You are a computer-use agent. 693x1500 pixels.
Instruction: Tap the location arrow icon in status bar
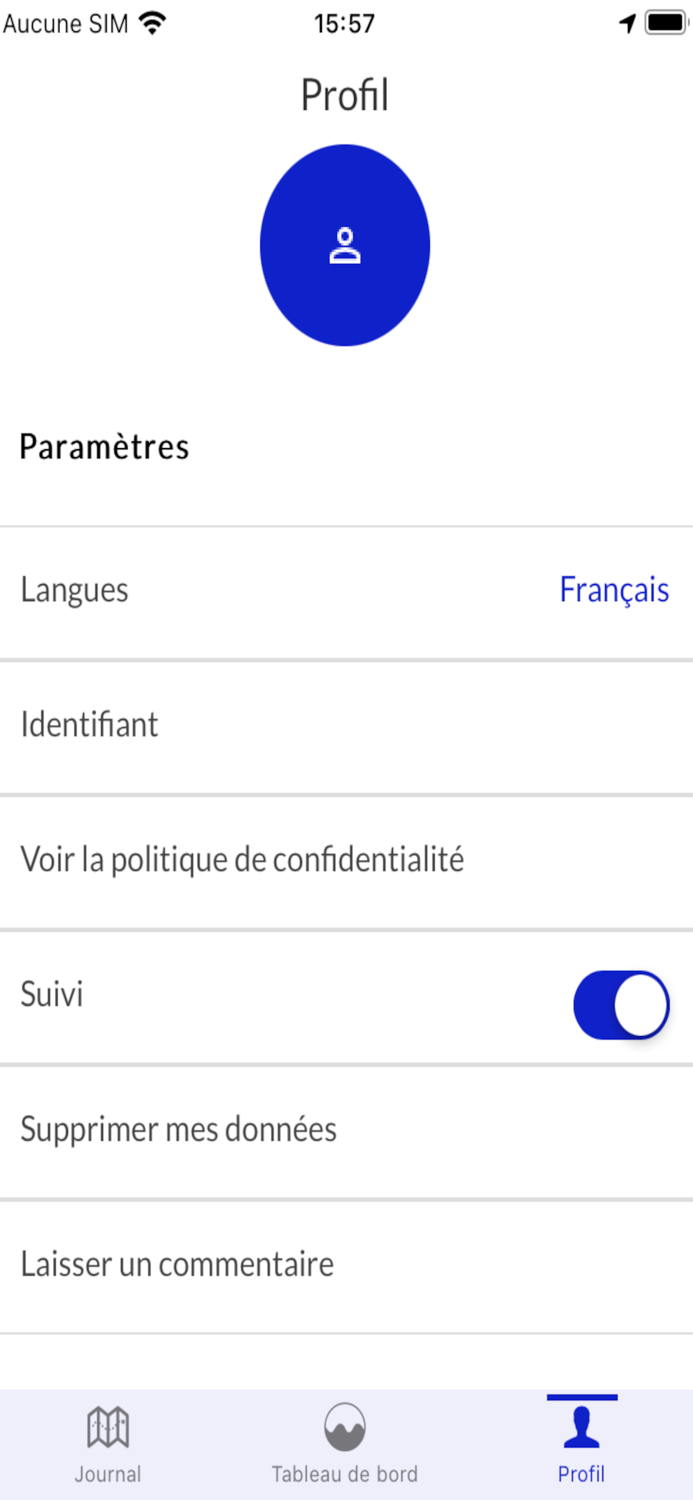click(628, 22)
